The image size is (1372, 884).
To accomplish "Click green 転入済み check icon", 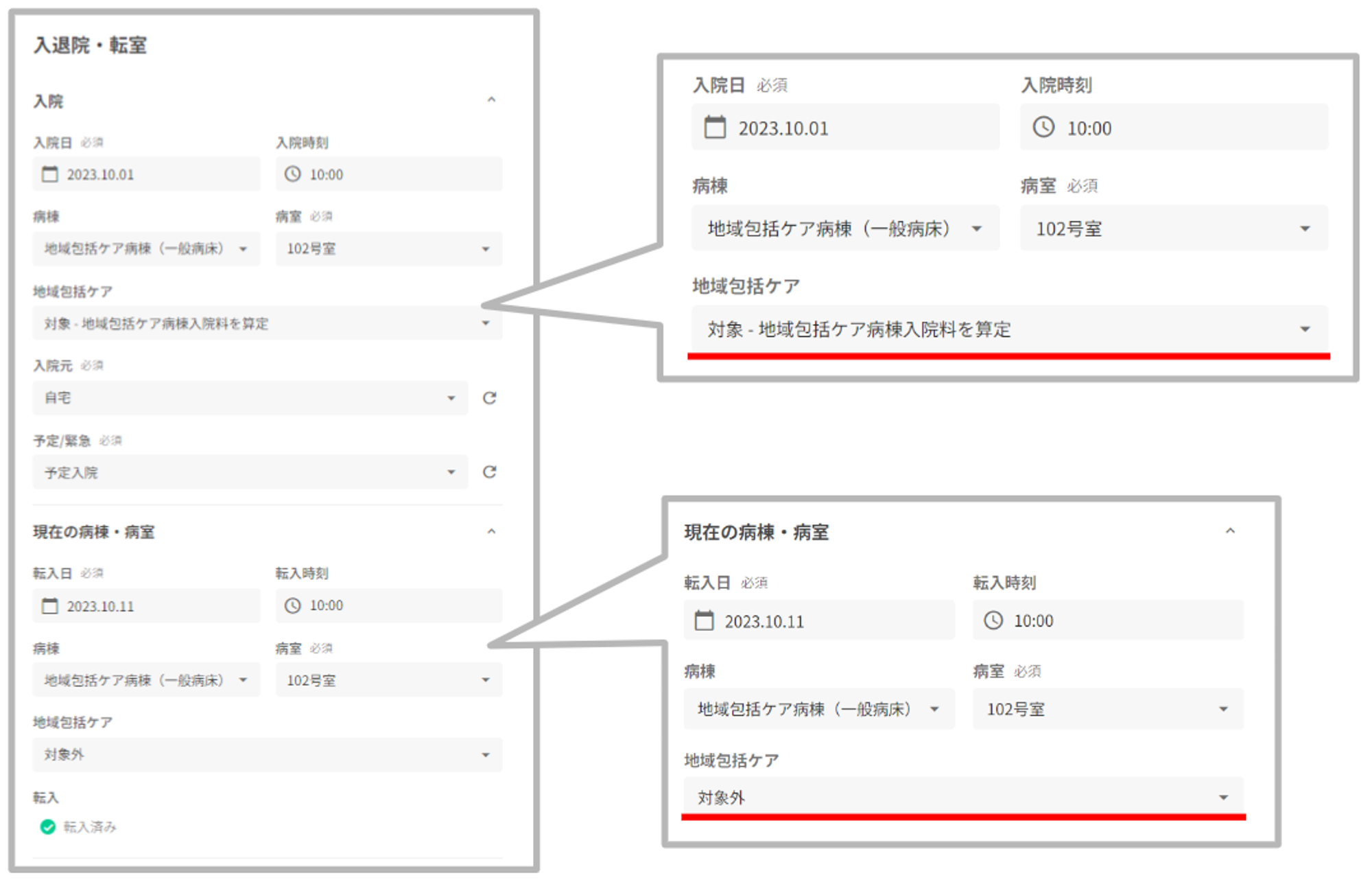I will [48, 827].
